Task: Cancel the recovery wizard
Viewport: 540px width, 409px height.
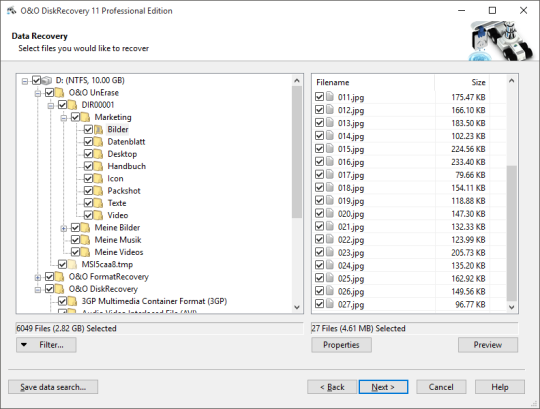Action: 441,387
